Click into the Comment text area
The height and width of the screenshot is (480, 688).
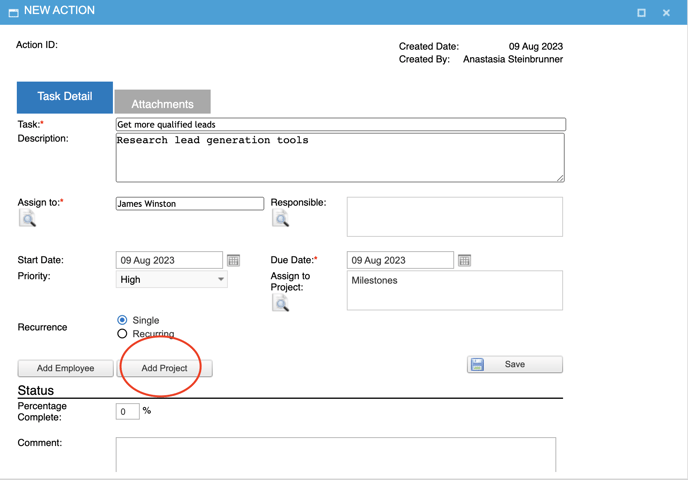[x=336, y=455]
